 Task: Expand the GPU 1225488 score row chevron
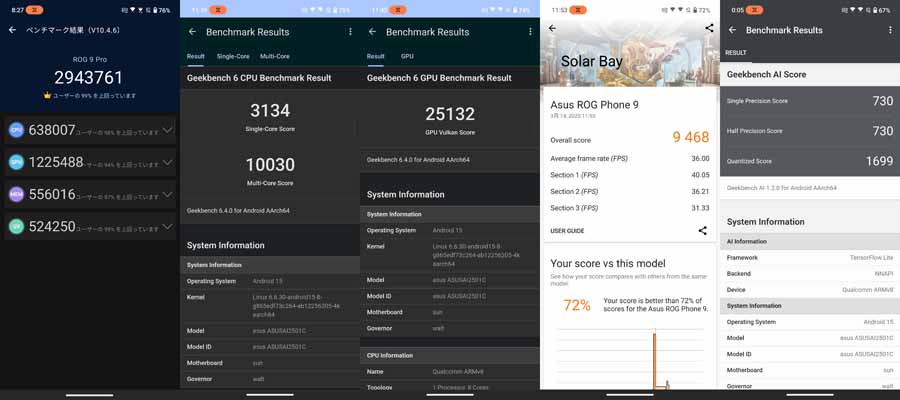tap(167, 162)
